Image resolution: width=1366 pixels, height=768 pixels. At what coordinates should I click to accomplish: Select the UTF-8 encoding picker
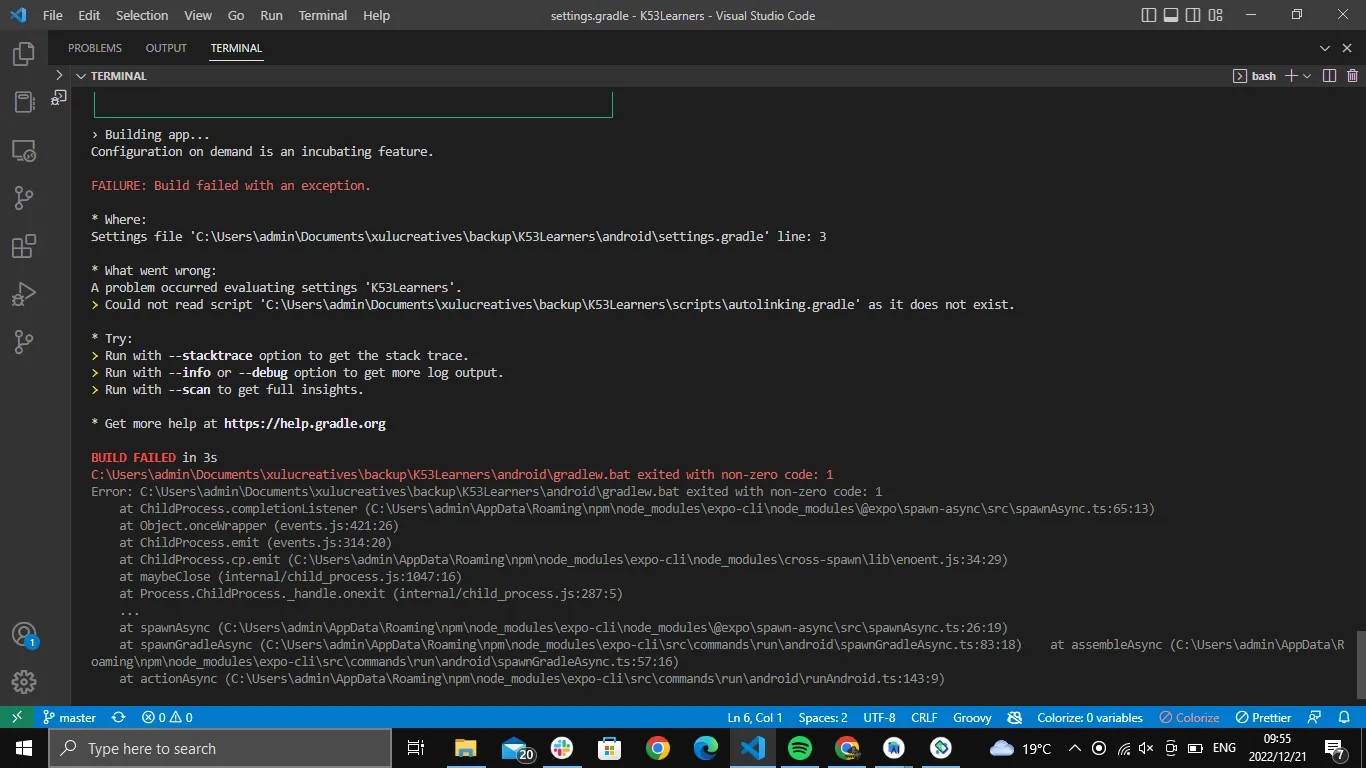click(x=880, y=717)
